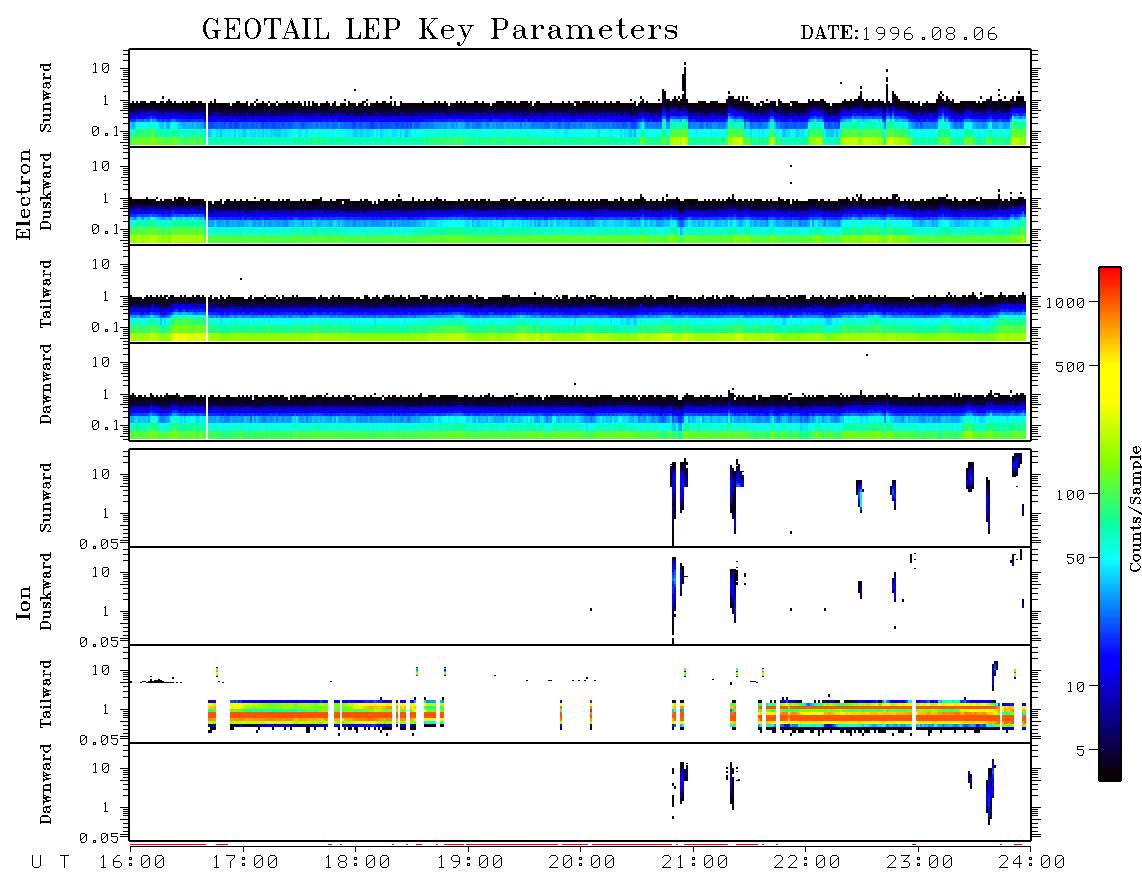This screenshot has height=880, width=1142.
Task: Select the Electron Dawnward axis label
Action: point(46,384)
